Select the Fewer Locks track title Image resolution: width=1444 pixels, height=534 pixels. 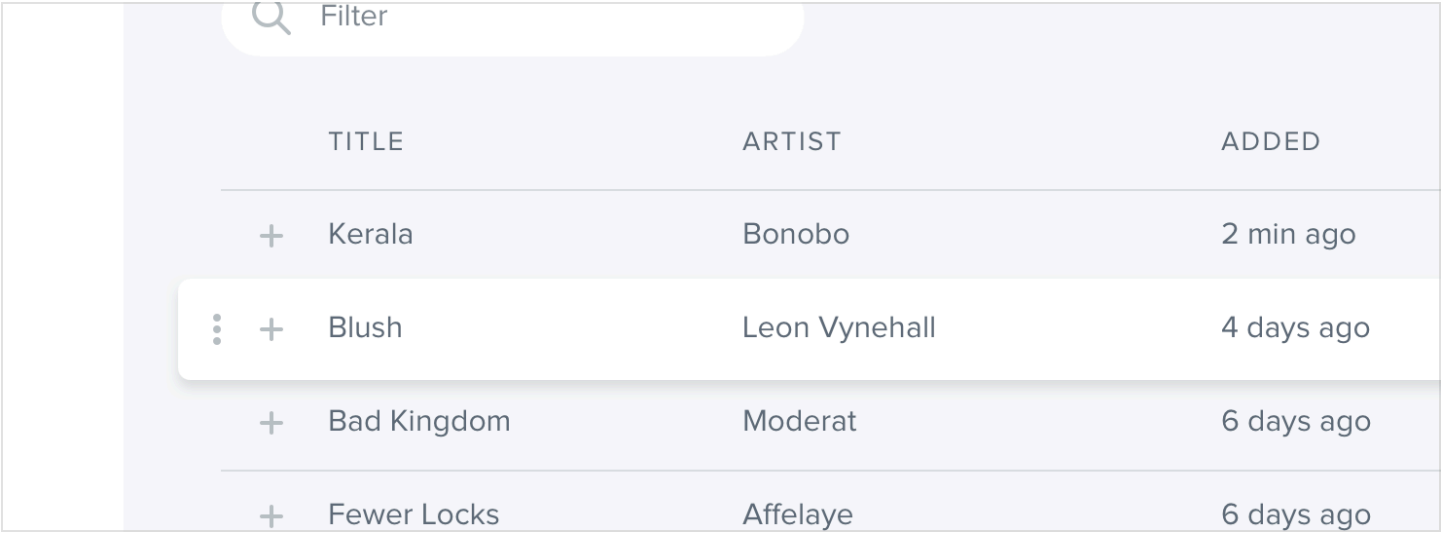pyautogui.click(x=413, y=515)
